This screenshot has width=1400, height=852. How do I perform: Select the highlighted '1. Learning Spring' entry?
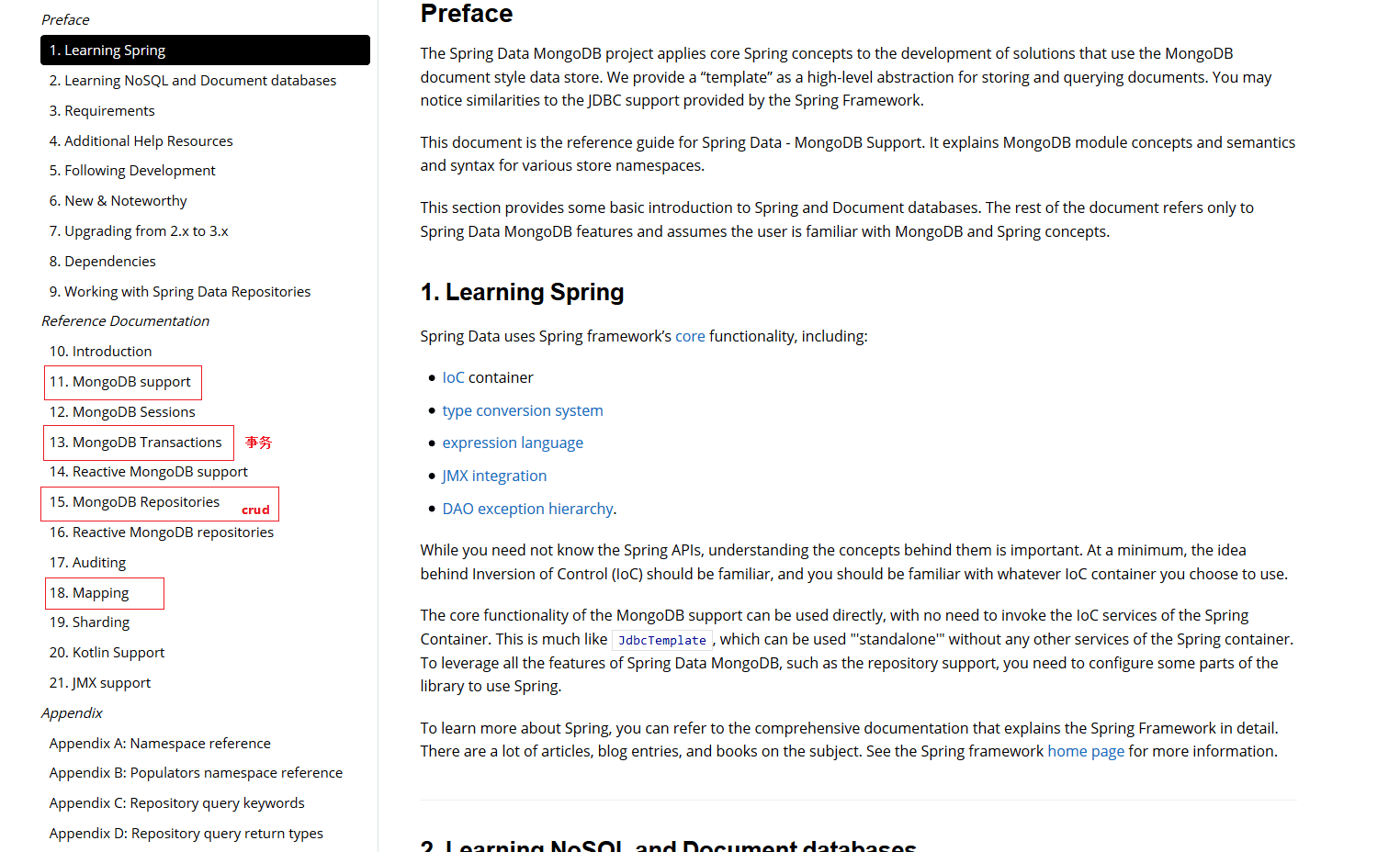(x=107, y=50)
